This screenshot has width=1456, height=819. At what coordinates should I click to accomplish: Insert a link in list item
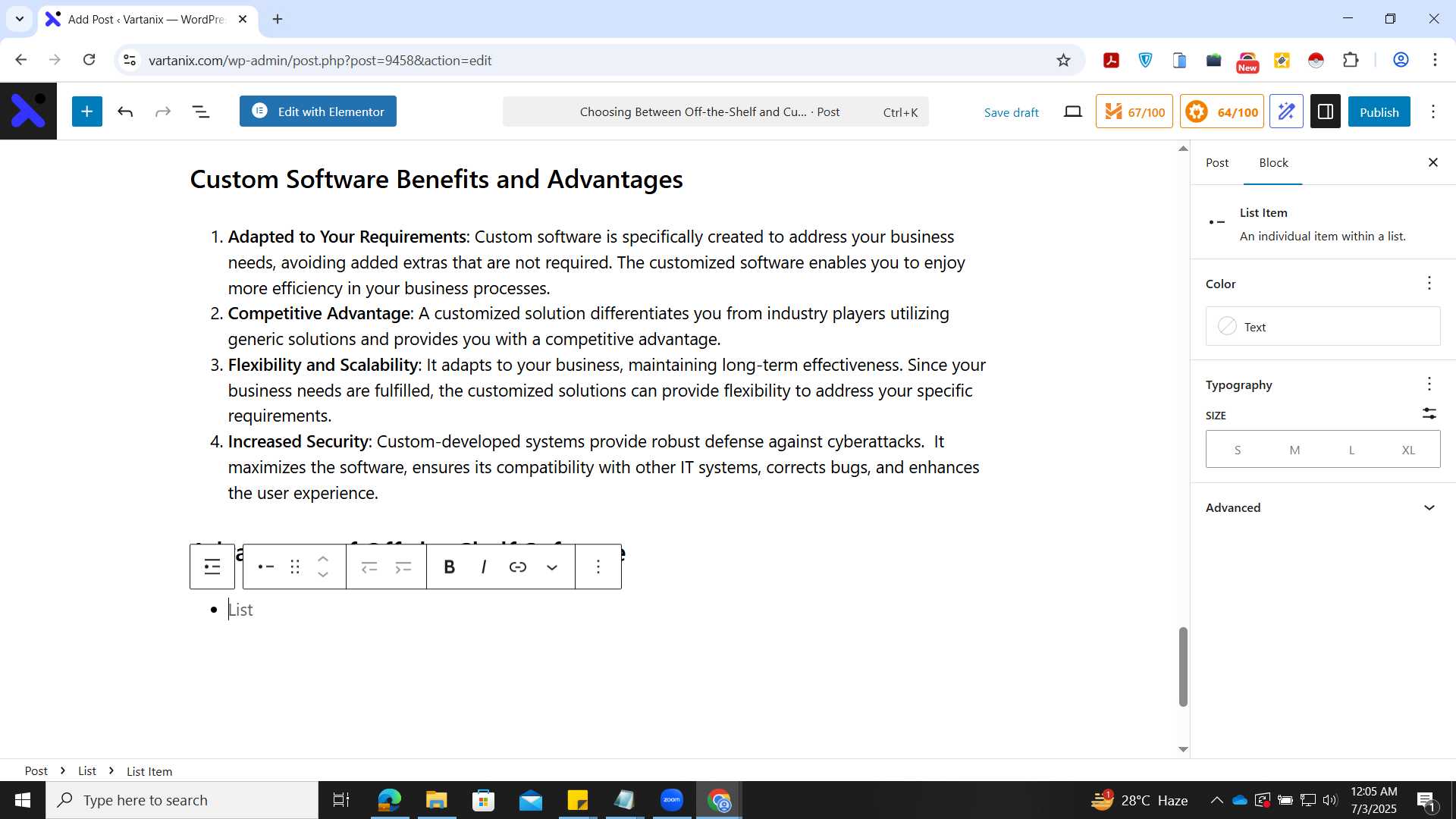(518, 566)
